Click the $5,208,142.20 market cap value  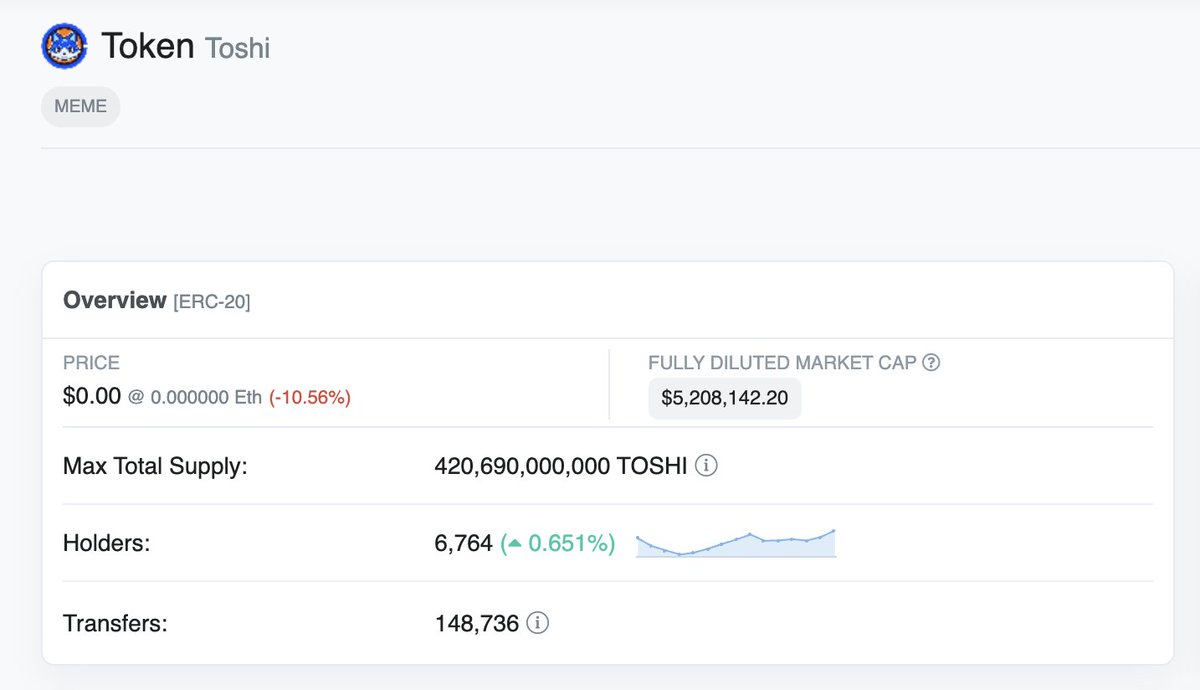point(725,399)
